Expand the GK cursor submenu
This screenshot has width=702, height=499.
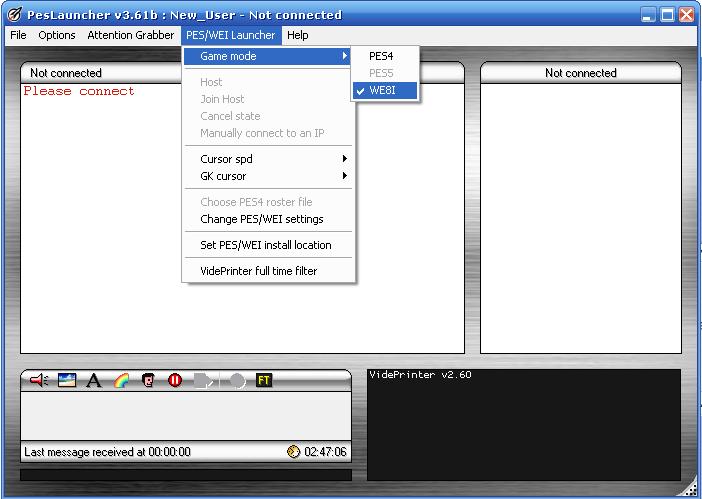(267, 176)
